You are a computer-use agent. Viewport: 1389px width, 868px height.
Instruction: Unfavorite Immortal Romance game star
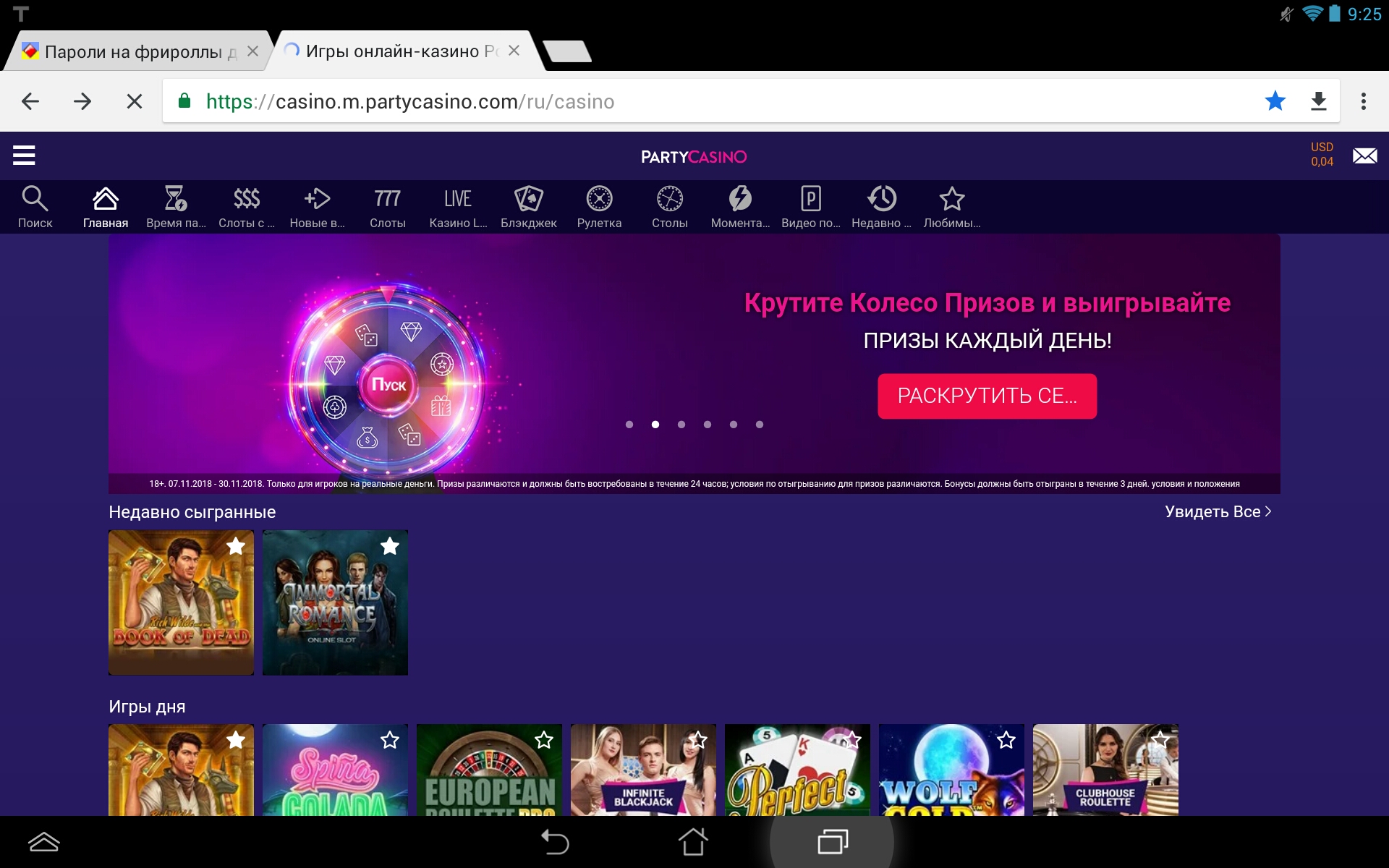(x=390, y=546)
